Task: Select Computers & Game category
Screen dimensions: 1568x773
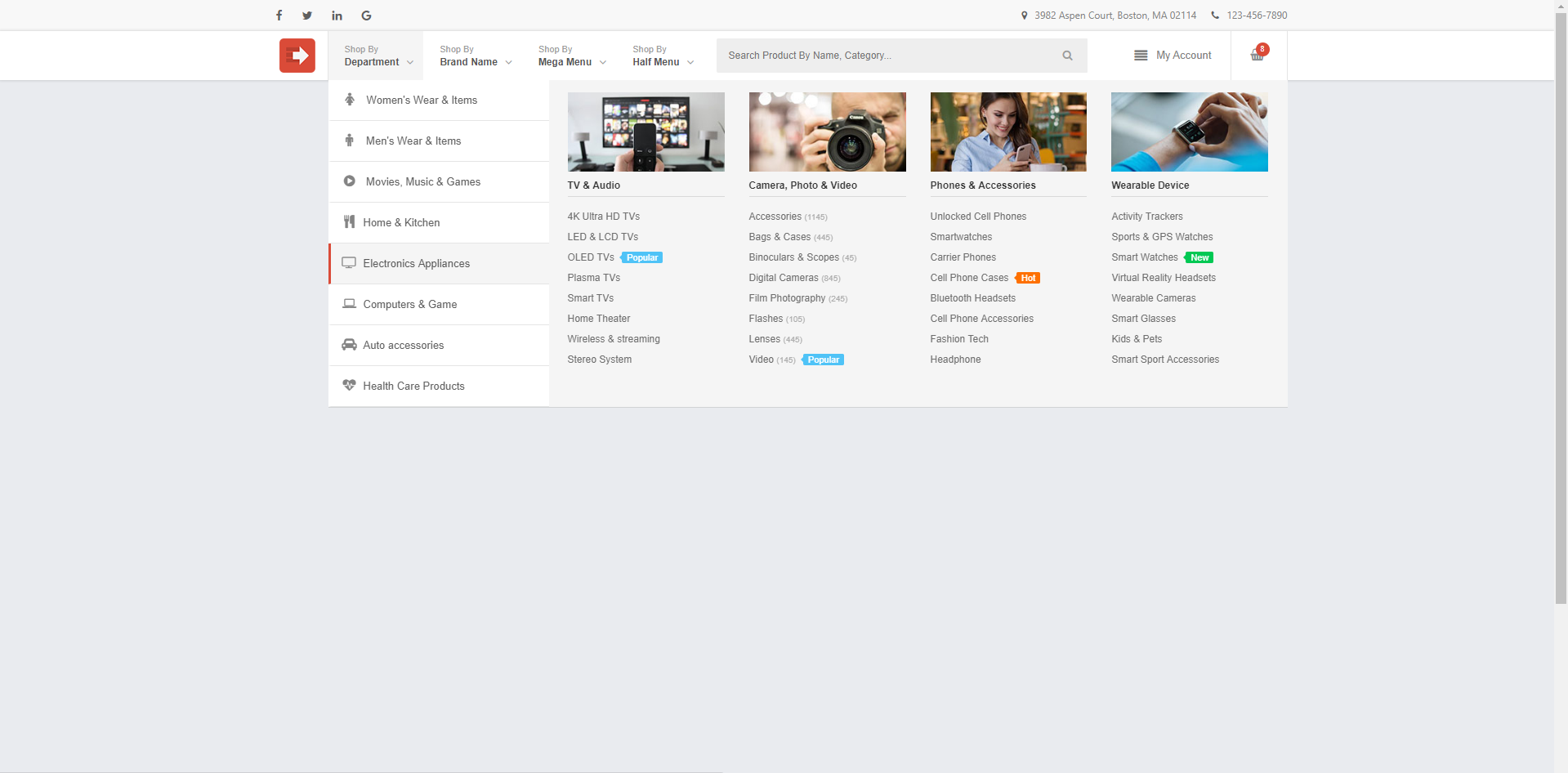Action: (x=439, y=305)
